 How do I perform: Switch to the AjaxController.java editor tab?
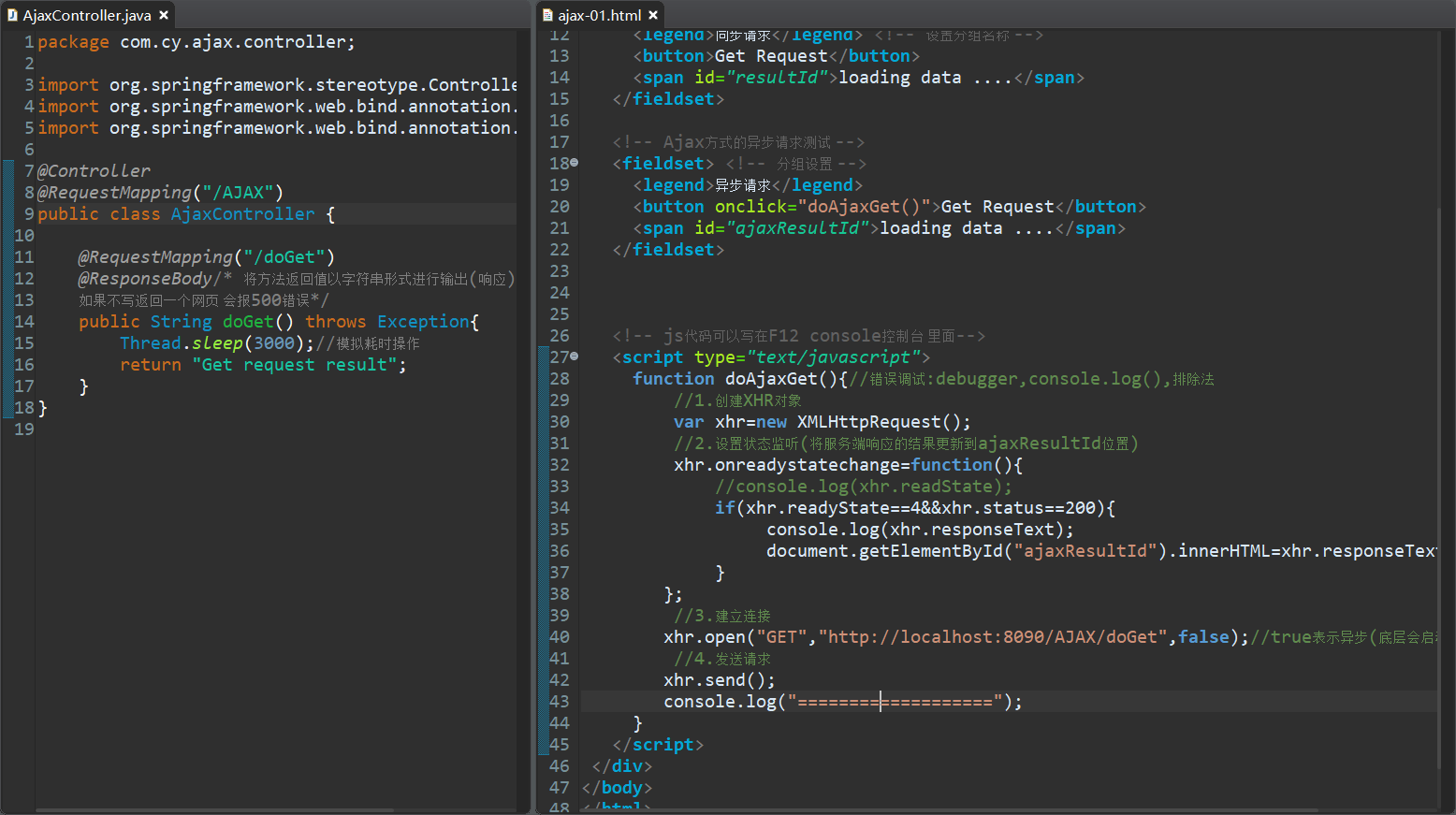point(87,15)
